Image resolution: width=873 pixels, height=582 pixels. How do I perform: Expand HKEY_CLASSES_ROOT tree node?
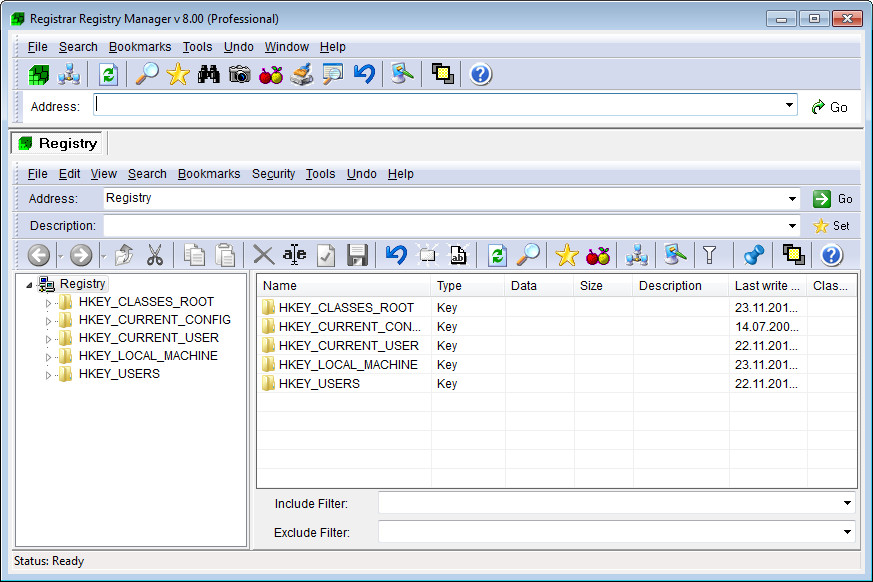click(x=48, y=304)
